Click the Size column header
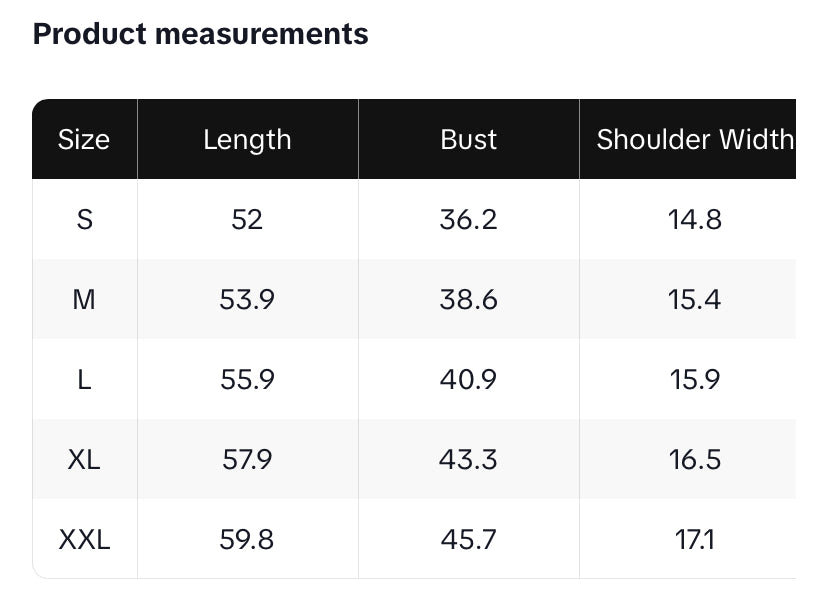This screenshot has height=601, width=828. pyautogui.click(x=84, y=140)
